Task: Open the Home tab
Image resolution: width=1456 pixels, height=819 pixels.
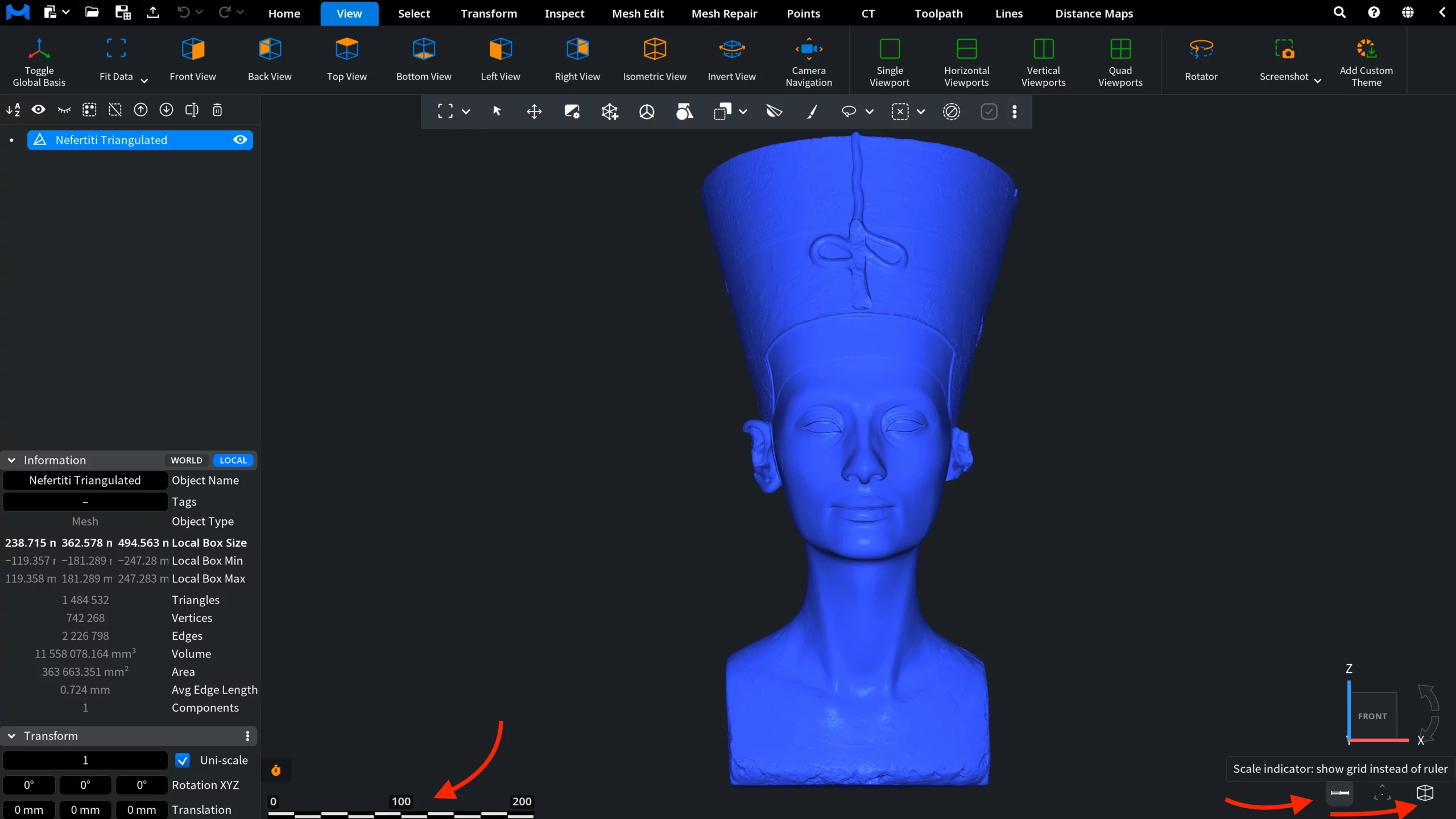Action: 284,14
